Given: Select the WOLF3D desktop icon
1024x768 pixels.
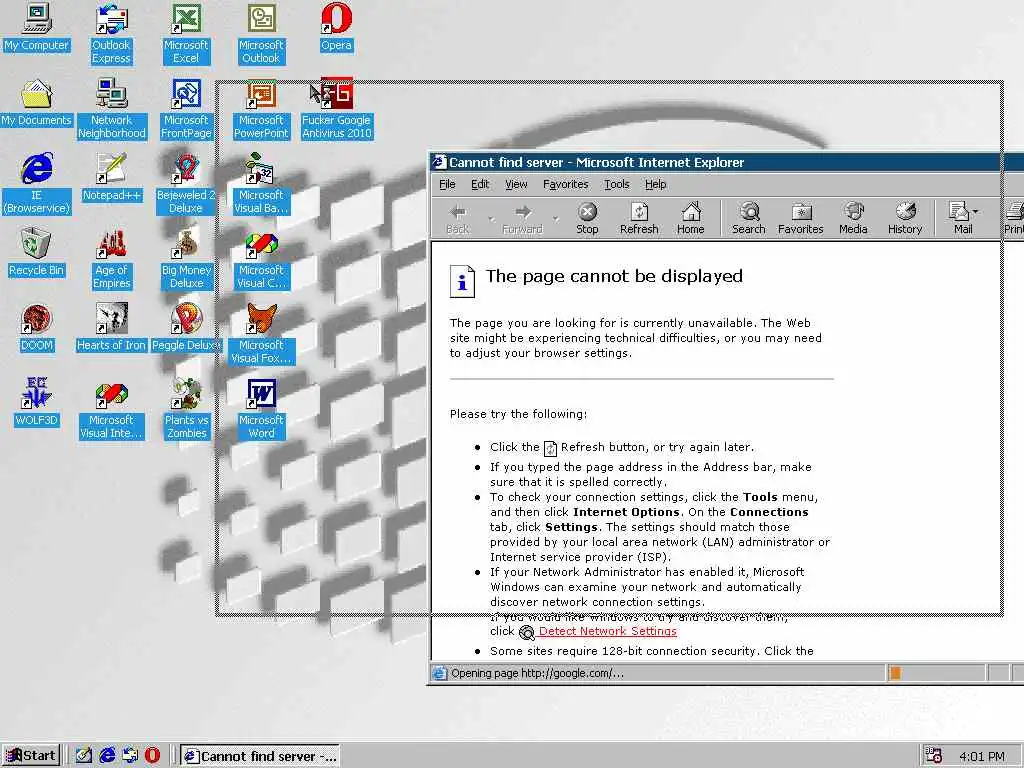Looking at the screenshot, I should 37,402.
